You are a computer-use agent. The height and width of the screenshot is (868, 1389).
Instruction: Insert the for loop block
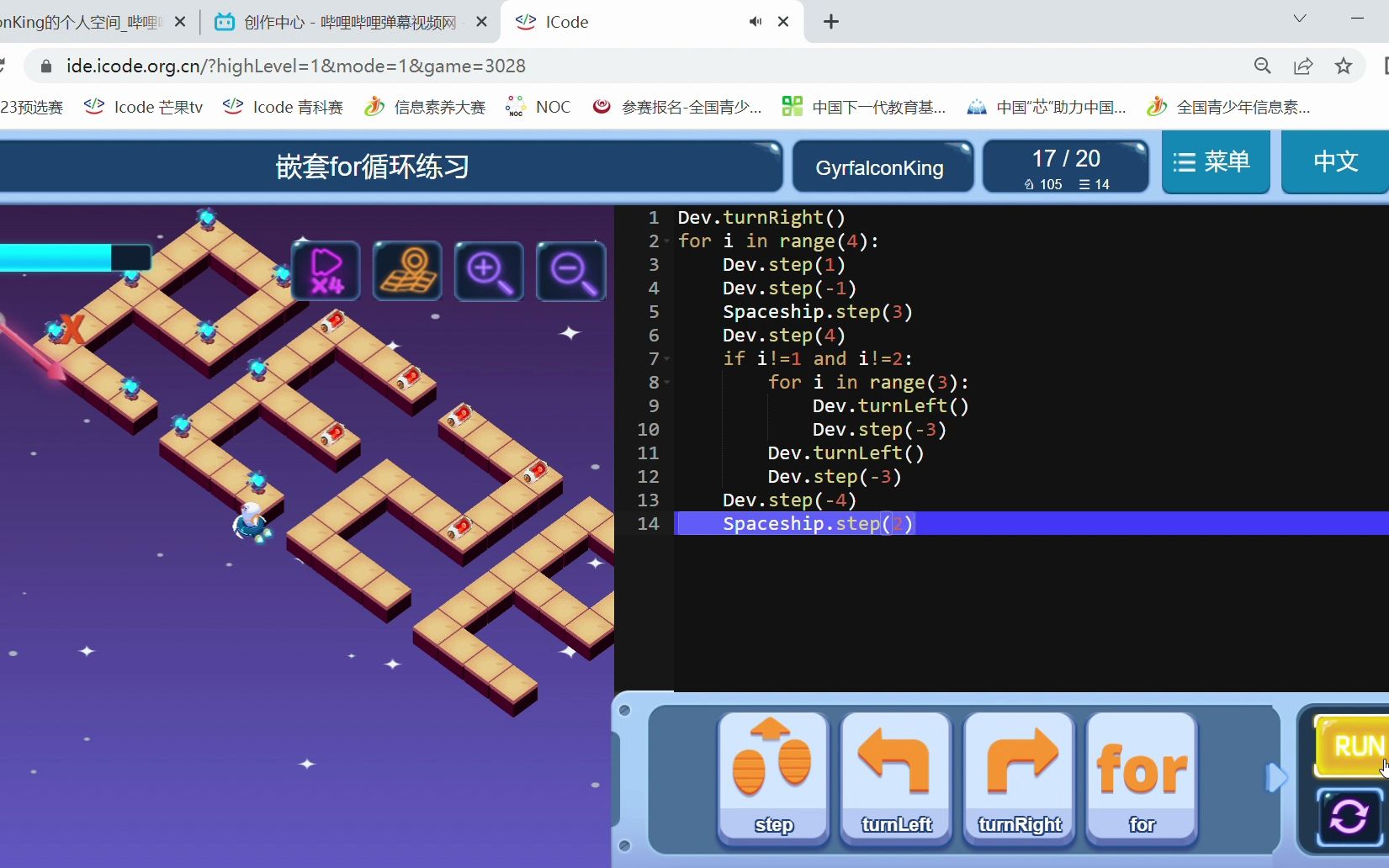tap(1142, 777)
